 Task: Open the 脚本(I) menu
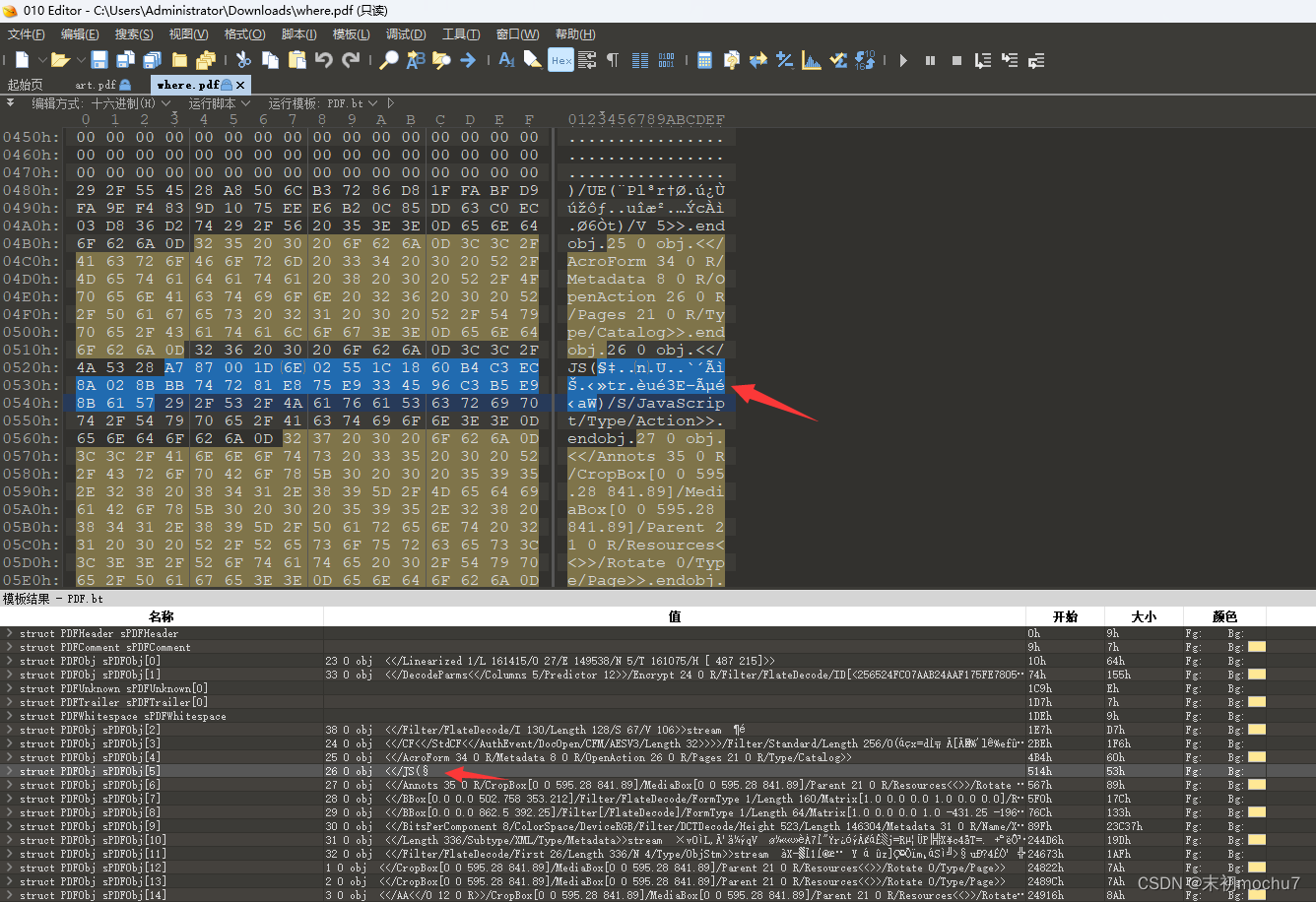click(x=298, y=34)
